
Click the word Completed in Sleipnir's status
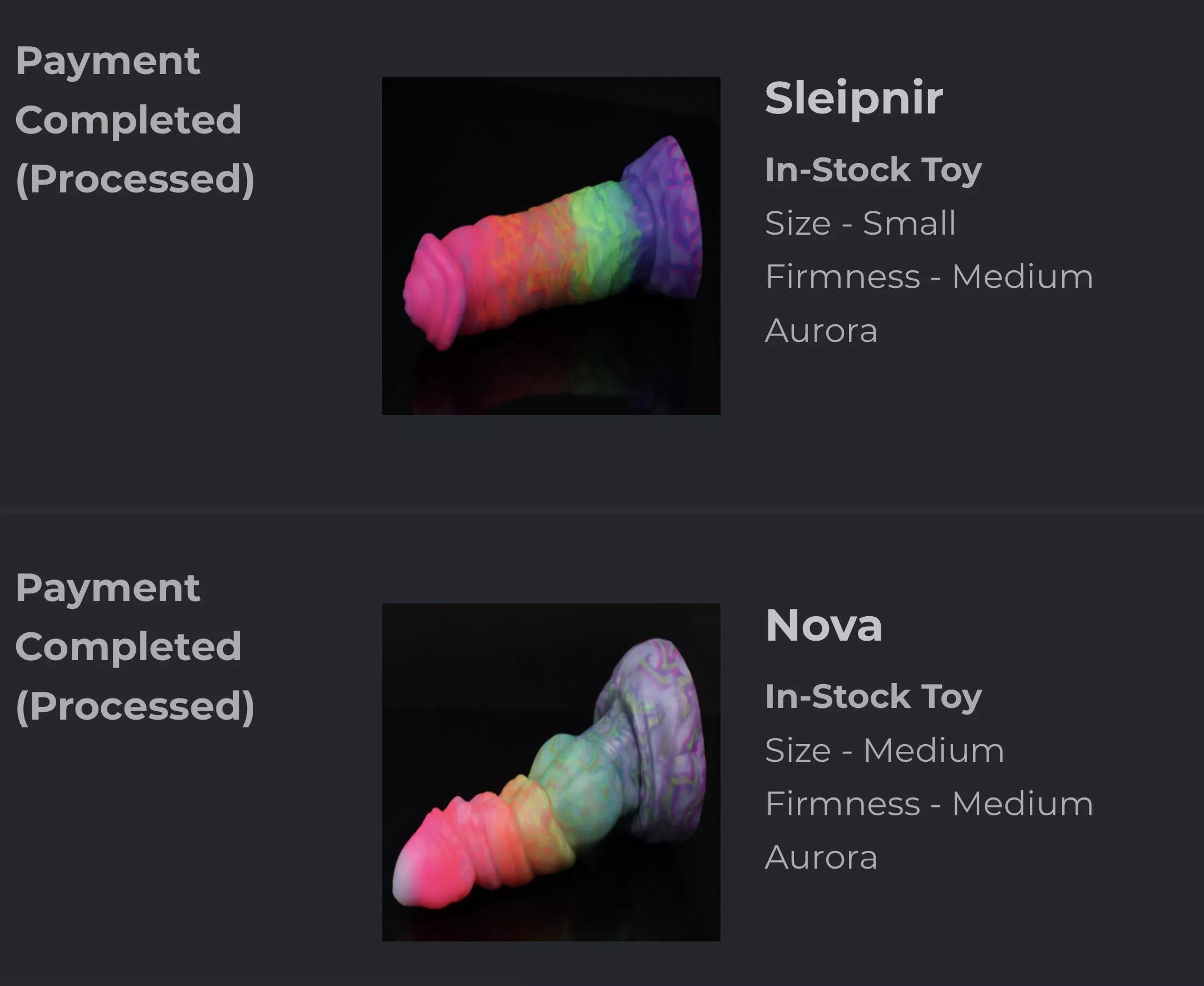(x=128, y=120)
